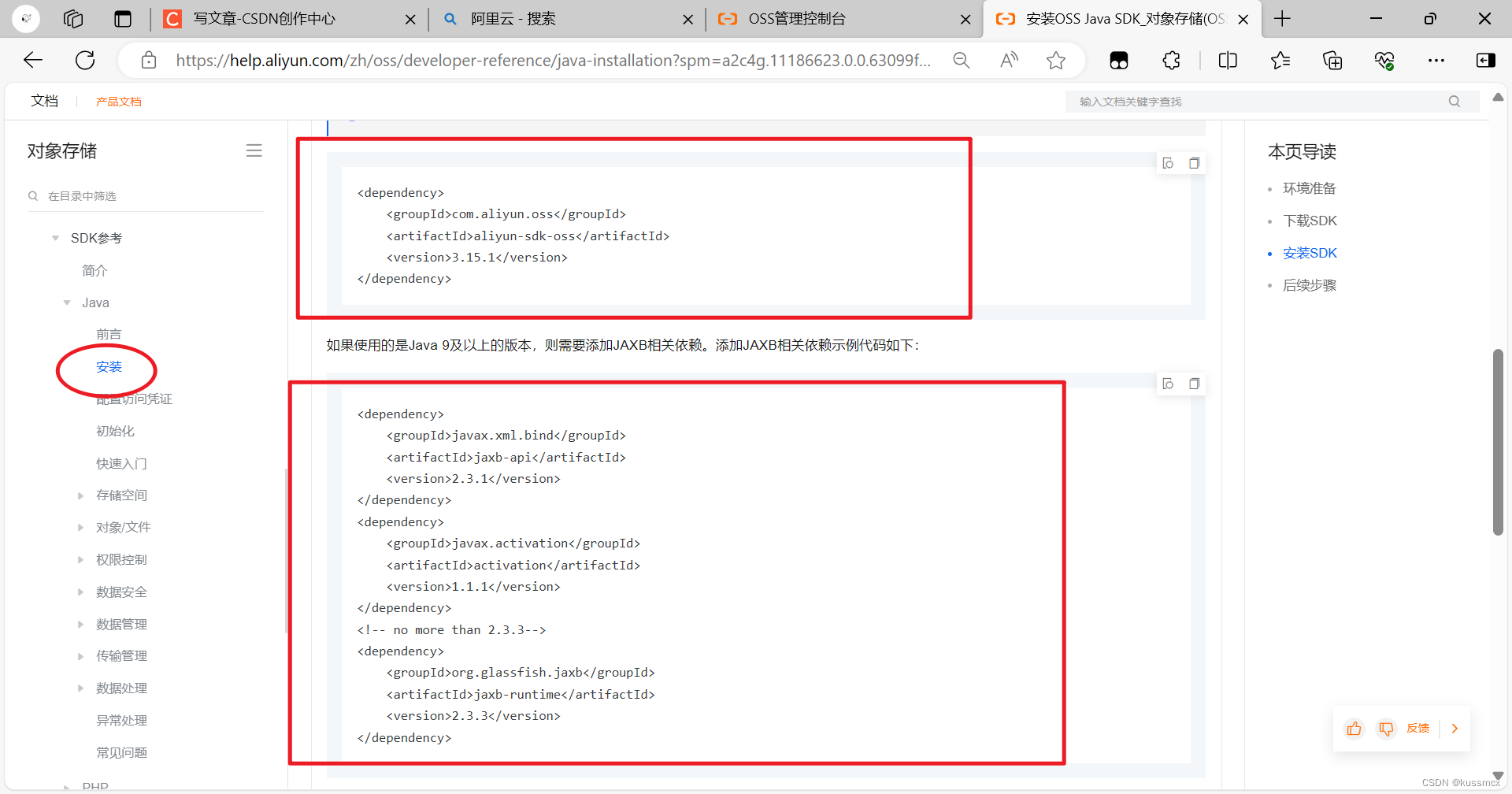Click 反馈 feedback button
The height and width of the screenshot is (794, 1512).
(x=1417, y=729)
